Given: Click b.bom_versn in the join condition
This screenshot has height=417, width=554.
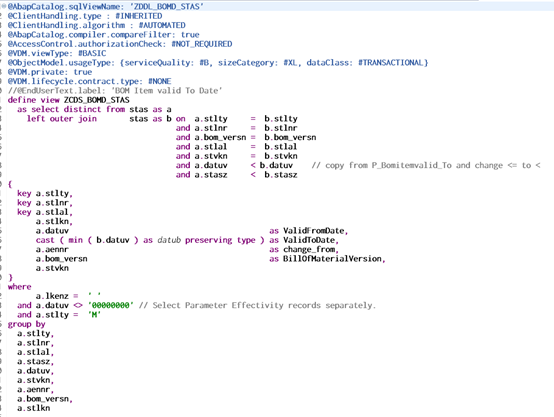Looking at the screenshot, I should click(290, 137).
